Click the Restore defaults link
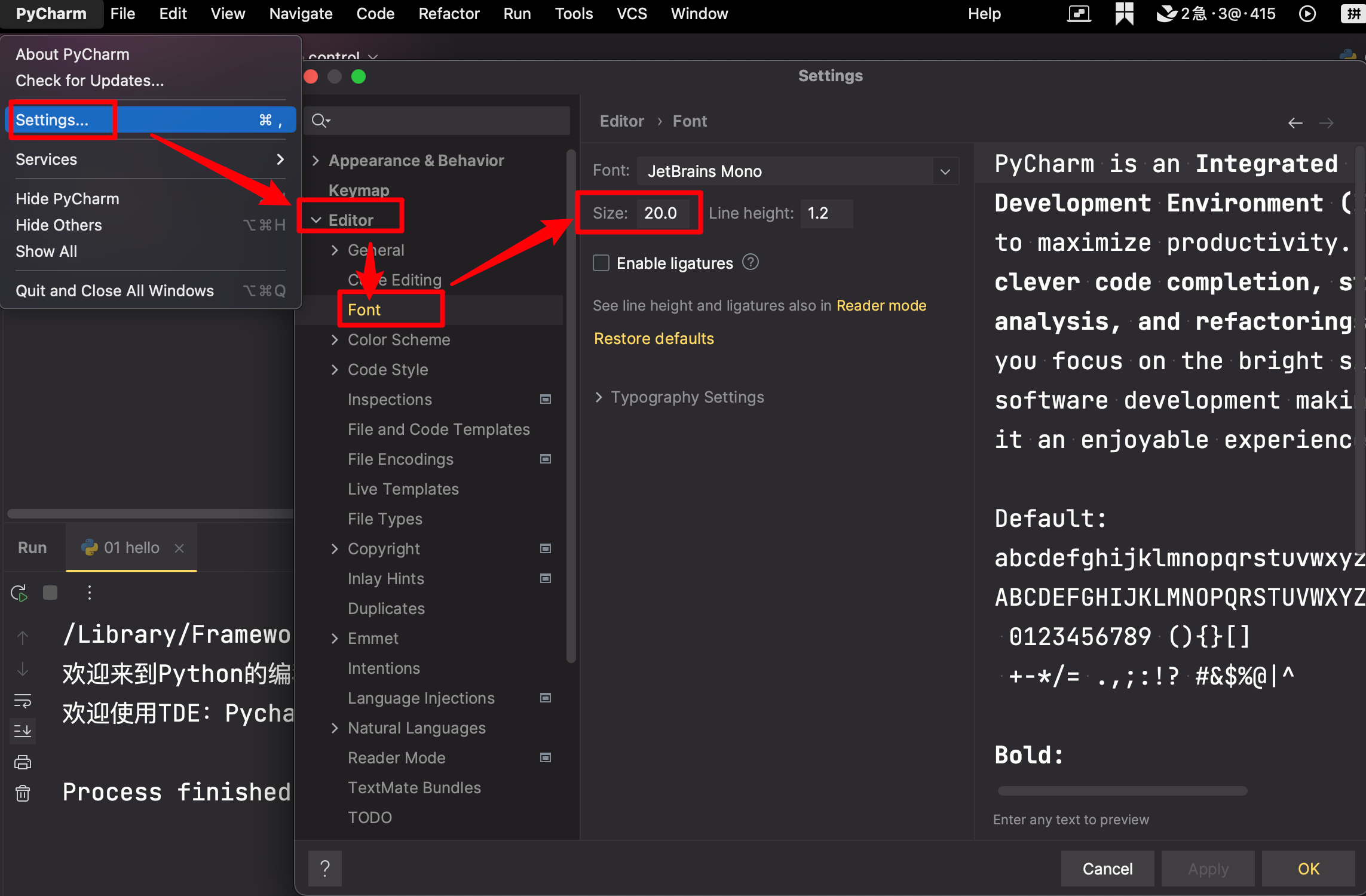Screen dimensions: 1366x896 point(654,339)
